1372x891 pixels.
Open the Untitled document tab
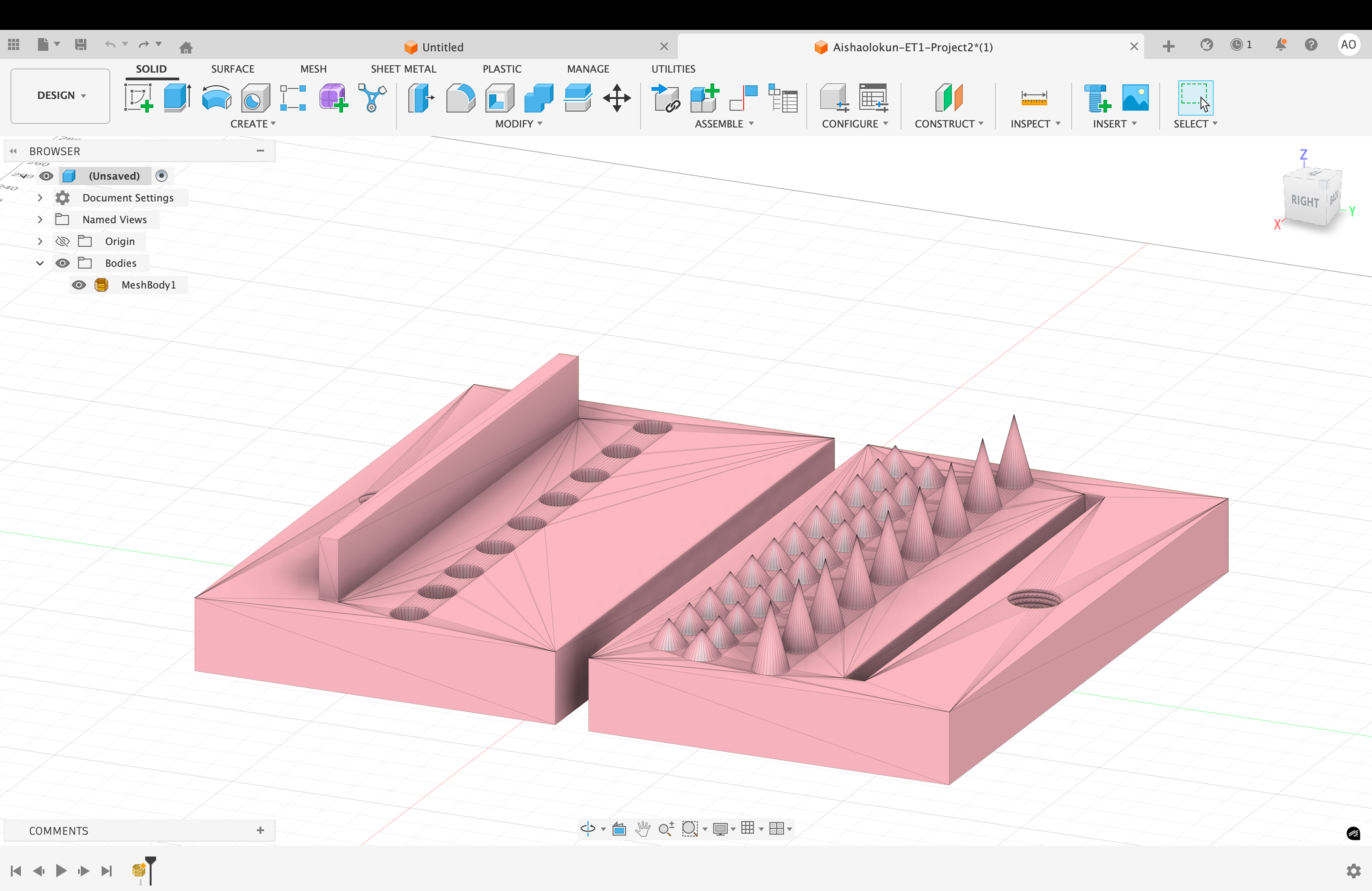442,47
